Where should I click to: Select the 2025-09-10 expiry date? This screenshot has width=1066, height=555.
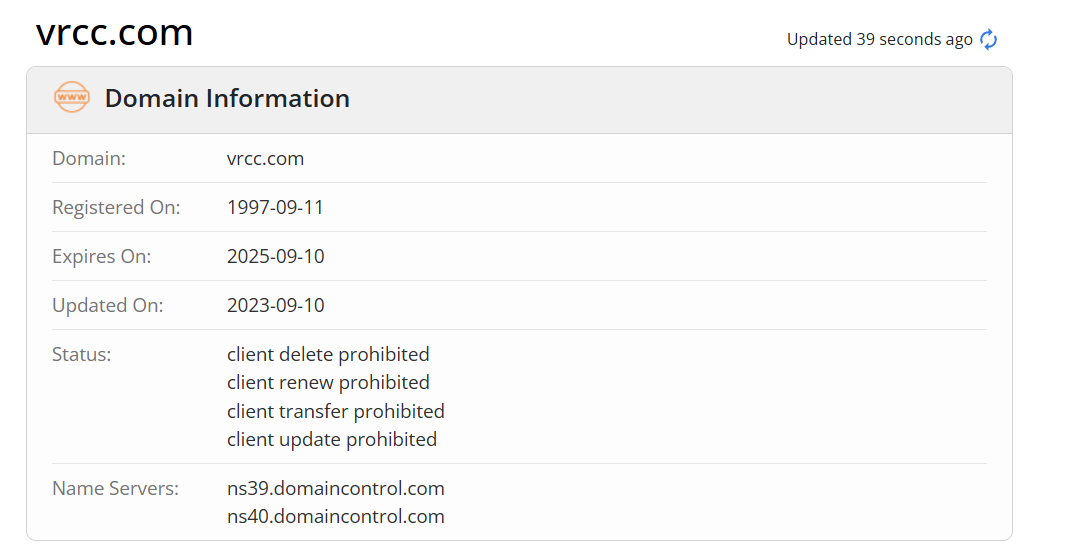(x=275, y=256)
